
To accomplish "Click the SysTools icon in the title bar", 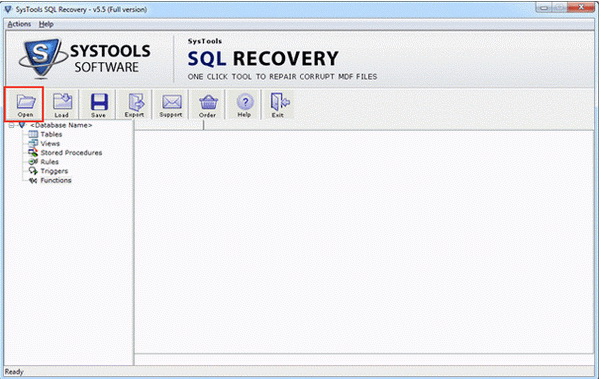I will (x=8, y=9).
